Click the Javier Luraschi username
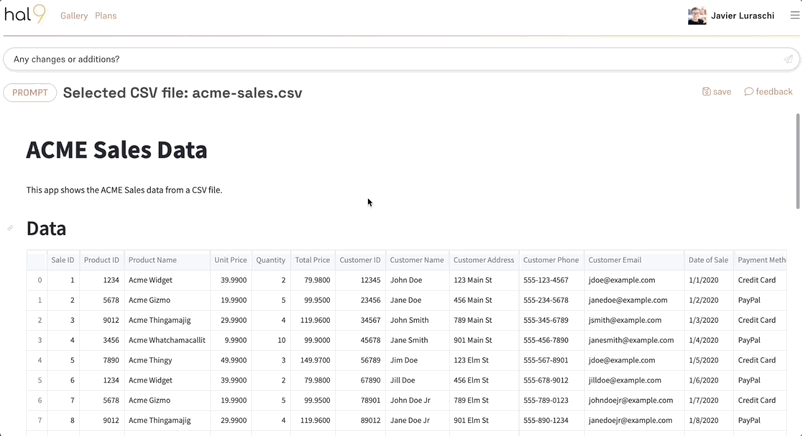Image resolution: width=802 pixels, height=436 pixels. click(742, 16)
